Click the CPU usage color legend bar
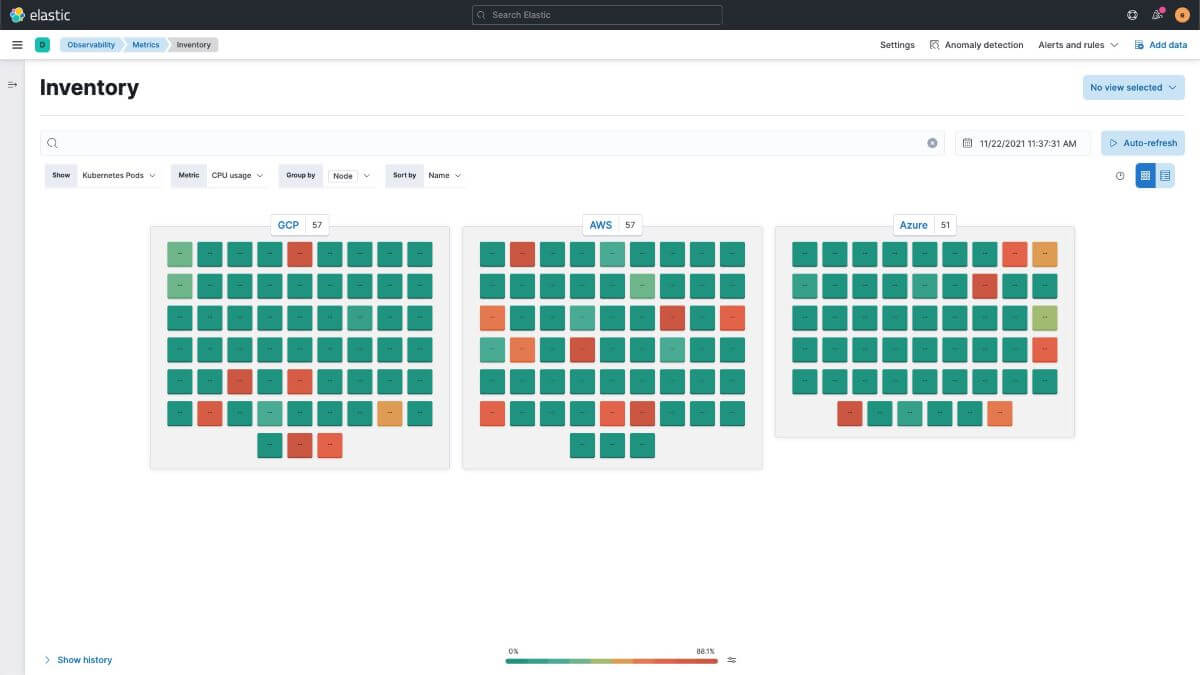 coord(611,661)
